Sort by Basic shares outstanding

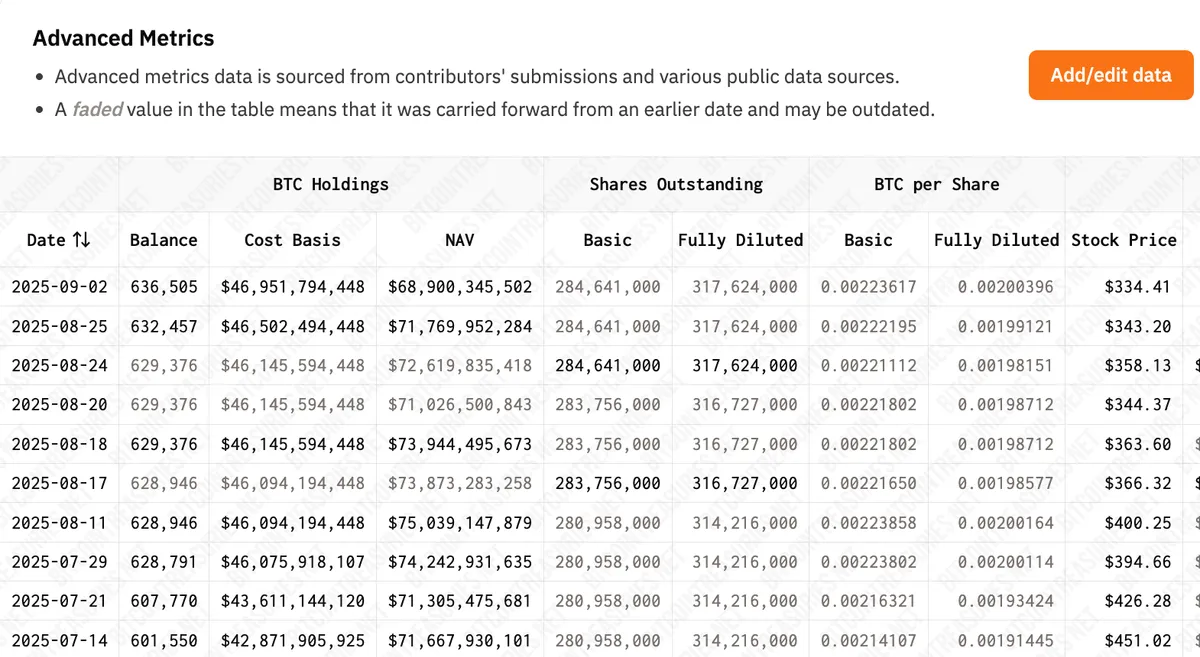pyautogui.click(x=605, y=240)
